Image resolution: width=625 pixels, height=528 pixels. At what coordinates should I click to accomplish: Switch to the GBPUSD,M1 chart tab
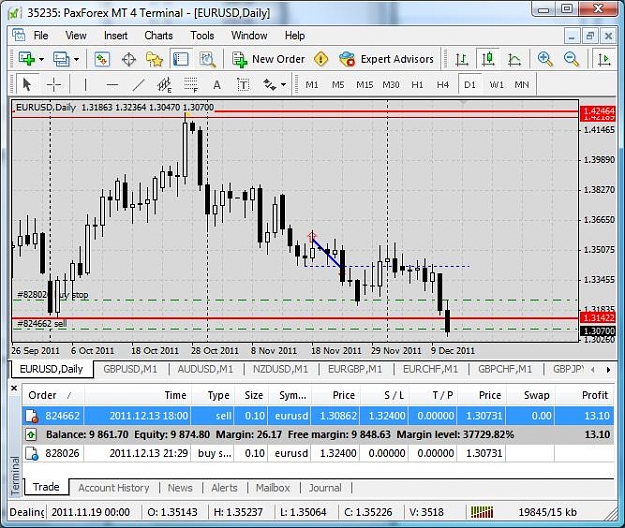130,369
